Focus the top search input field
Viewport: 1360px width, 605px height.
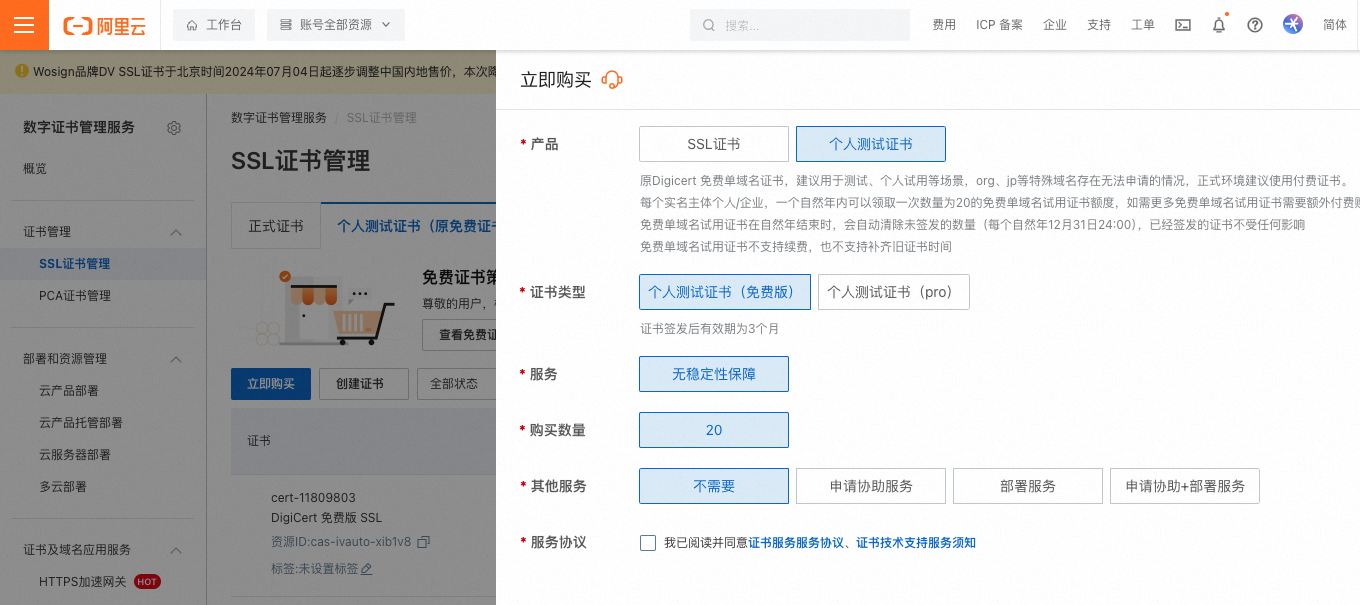pos(800,25)
